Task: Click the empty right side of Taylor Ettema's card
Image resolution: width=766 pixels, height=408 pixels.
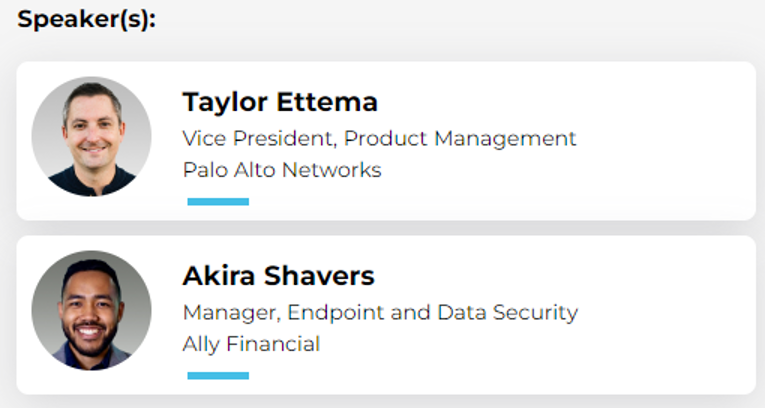Action: (x=664, y=141)
